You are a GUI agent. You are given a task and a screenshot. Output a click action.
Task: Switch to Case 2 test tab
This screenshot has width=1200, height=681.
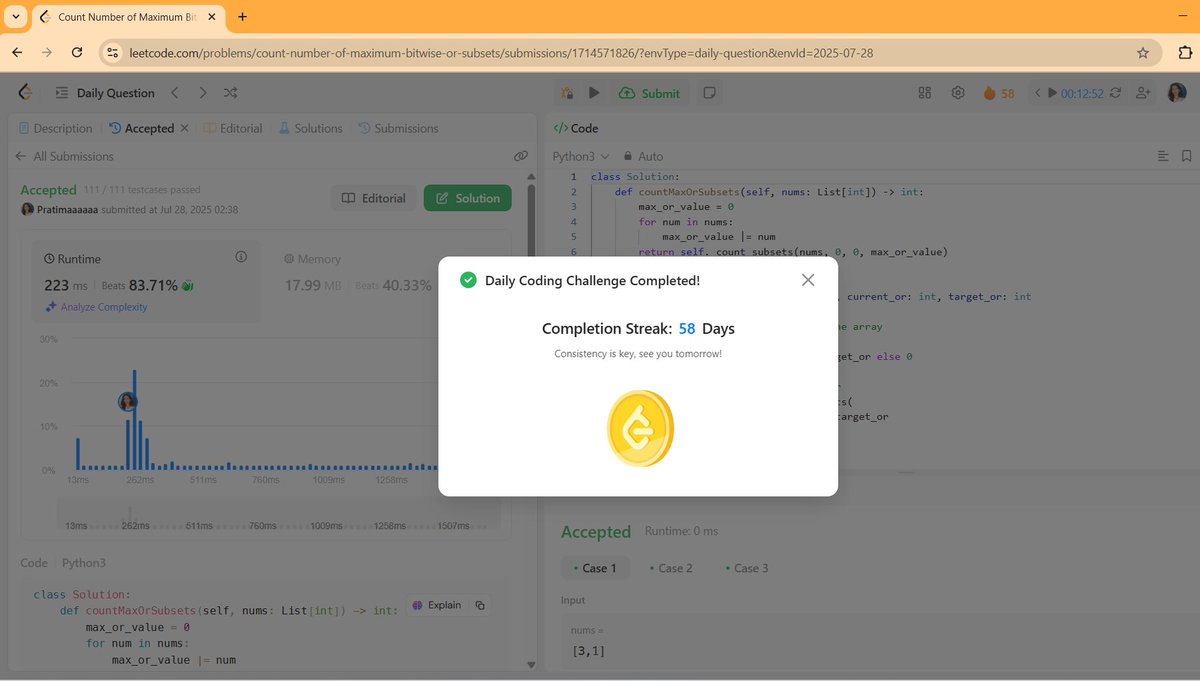pos(671,568)
